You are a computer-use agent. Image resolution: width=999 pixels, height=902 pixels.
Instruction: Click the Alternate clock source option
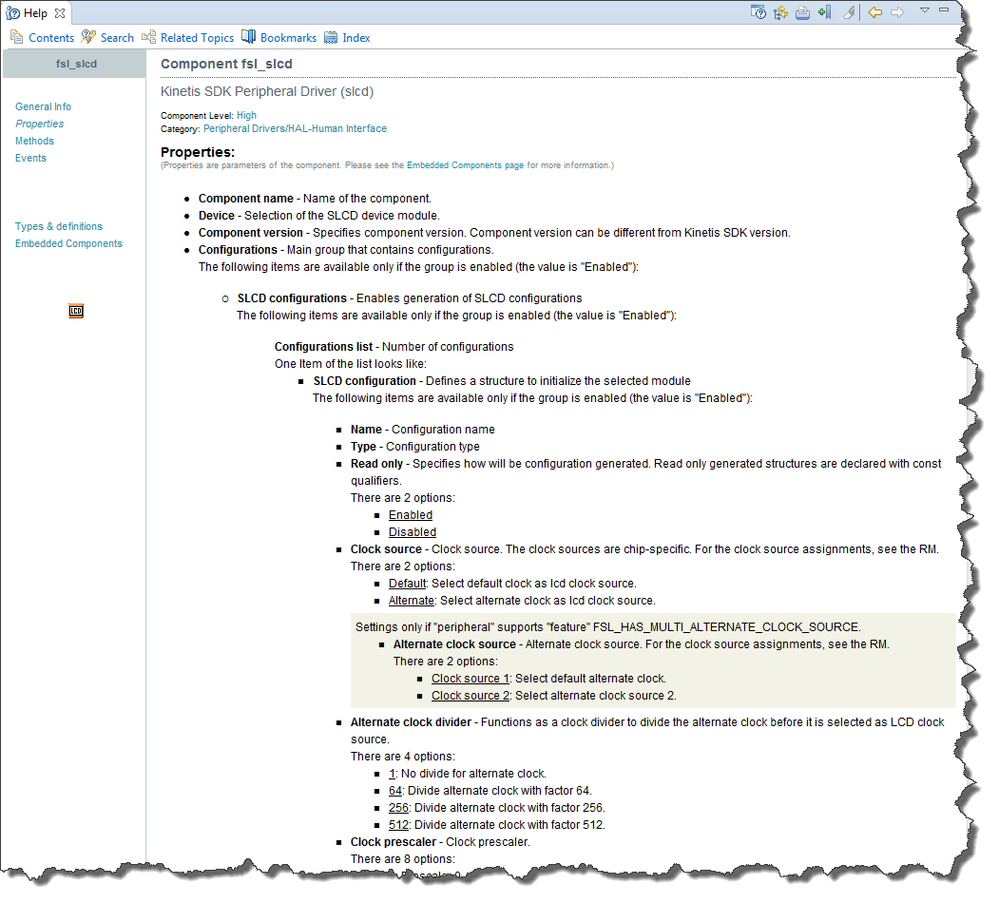coord(411,601)
